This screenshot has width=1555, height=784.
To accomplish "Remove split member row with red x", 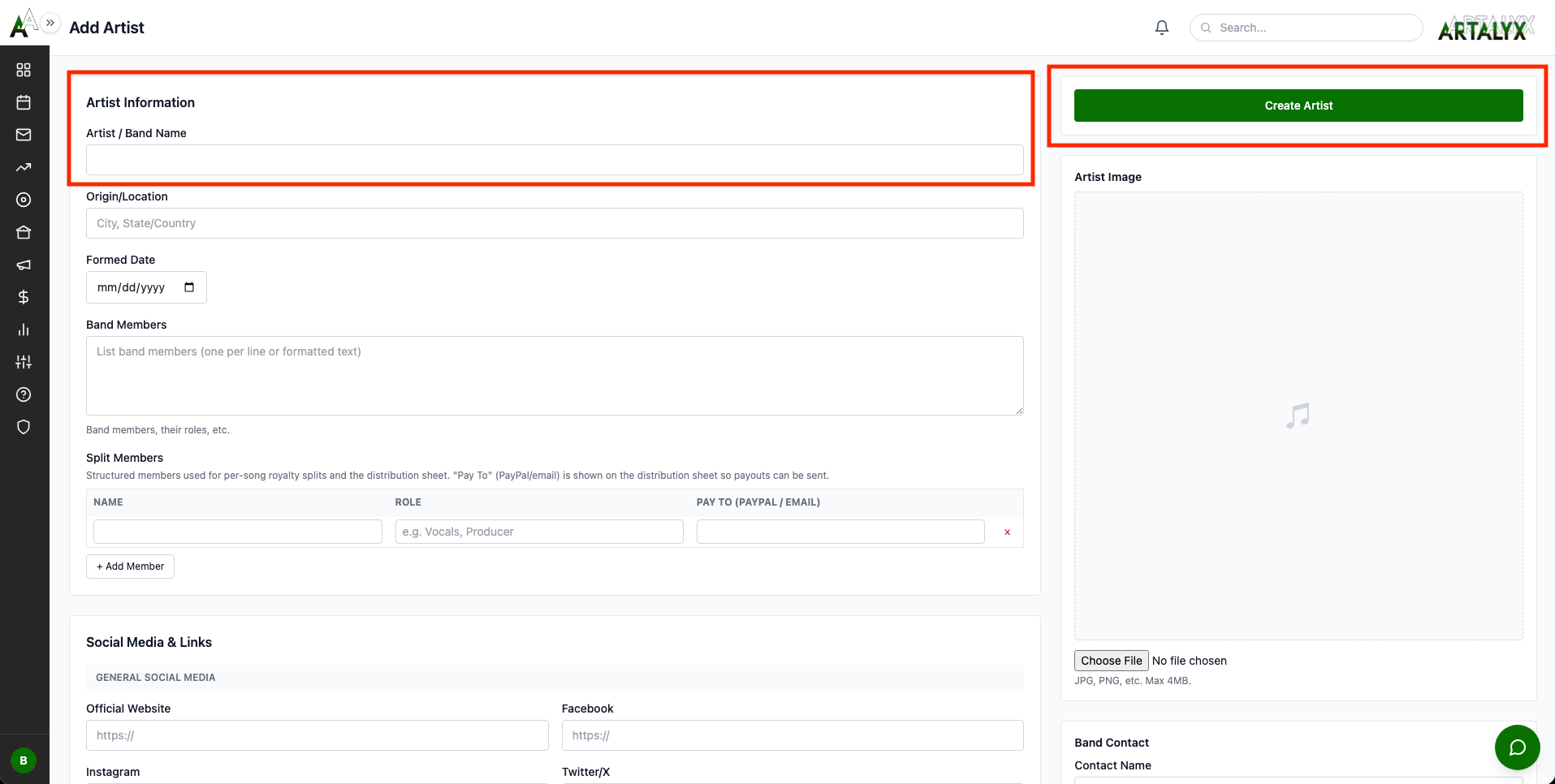I will 1007,532.
